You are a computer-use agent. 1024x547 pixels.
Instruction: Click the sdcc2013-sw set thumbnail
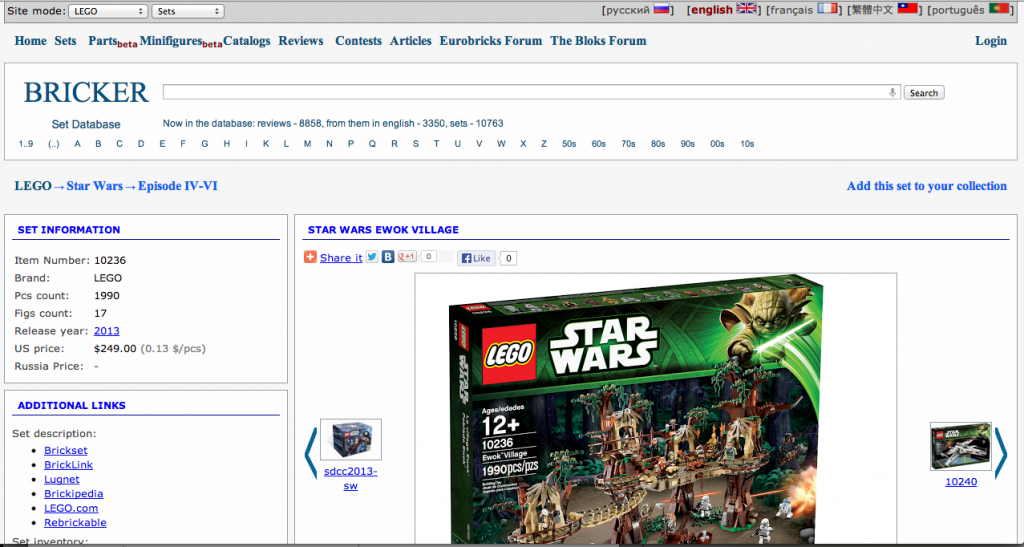click(x=351, y=440)
